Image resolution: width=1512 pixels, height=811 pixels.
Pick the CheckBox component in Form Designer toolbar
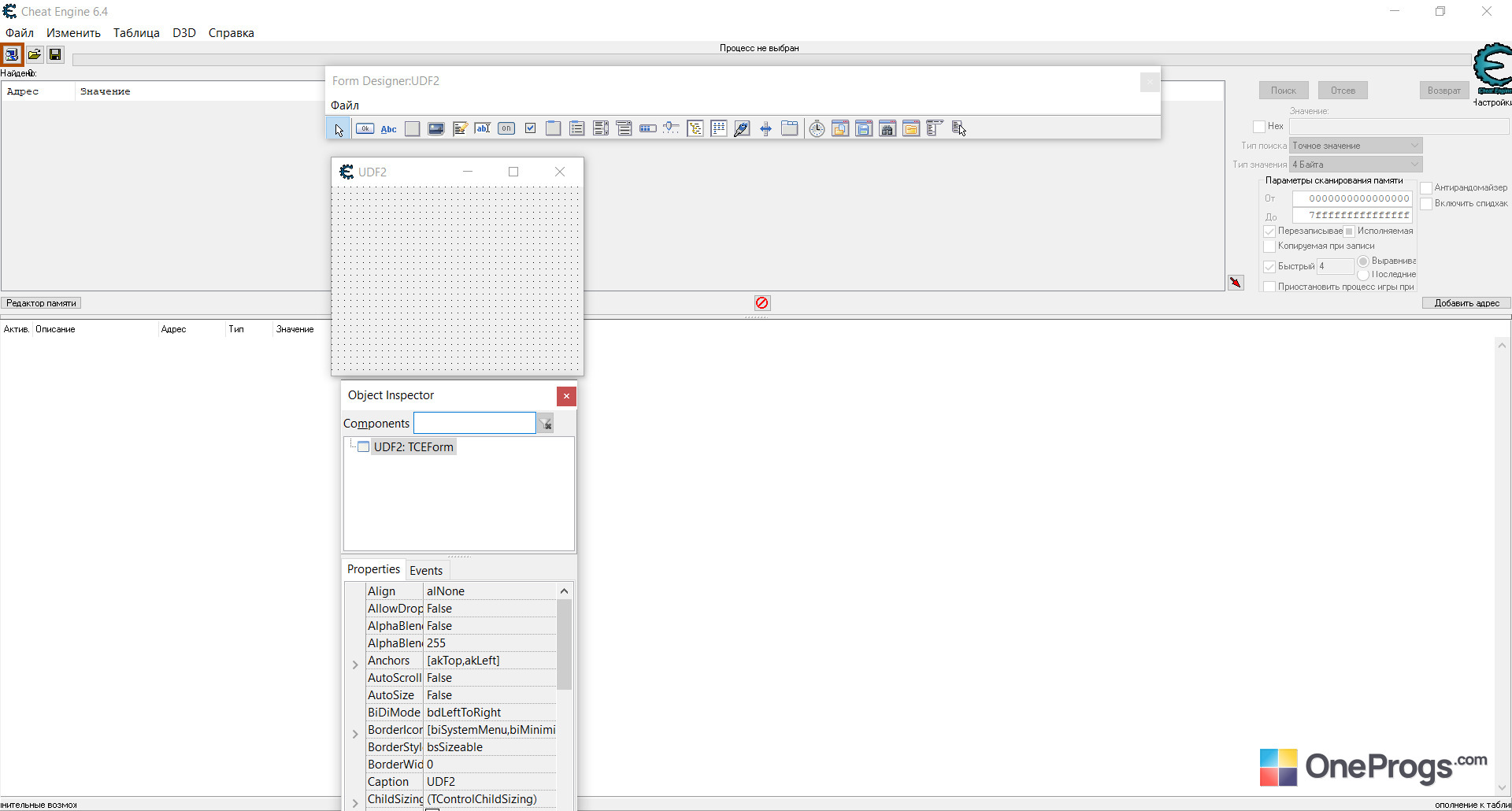pos(530,129)
